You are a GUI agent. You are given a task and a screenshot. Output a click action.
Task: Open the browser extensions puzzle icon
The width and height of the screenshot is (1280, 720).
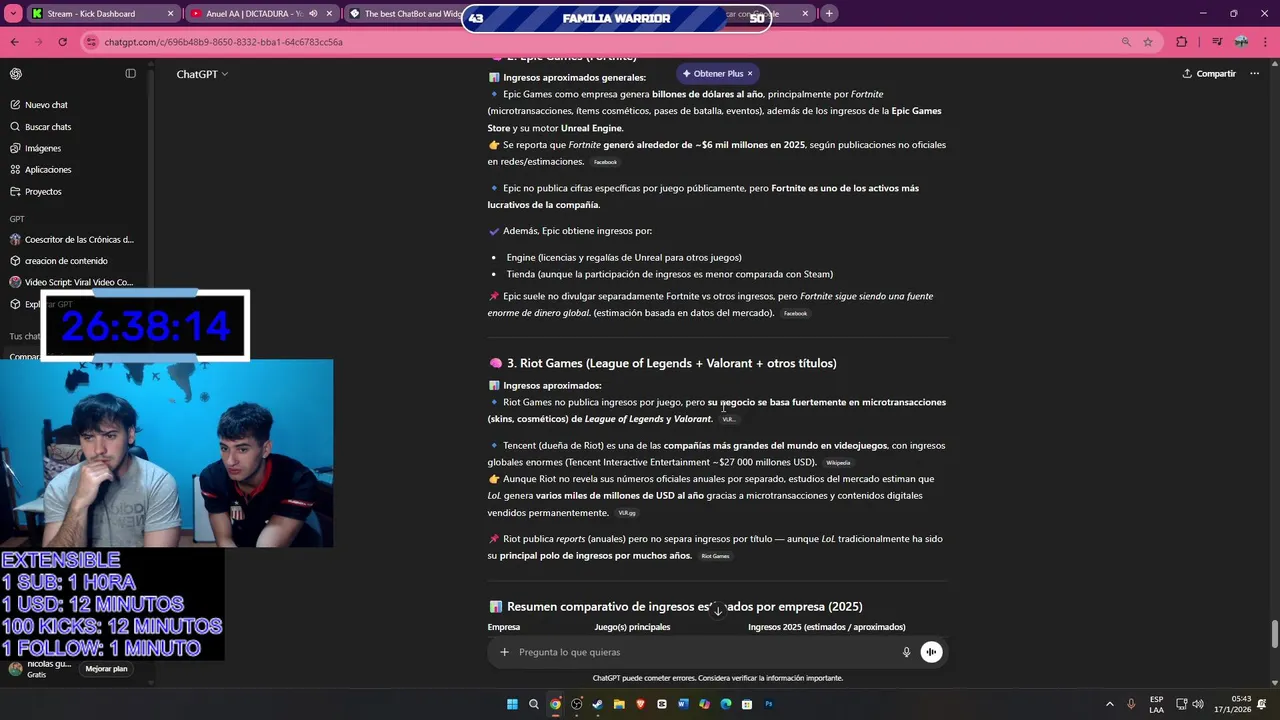coord(1182,42)
